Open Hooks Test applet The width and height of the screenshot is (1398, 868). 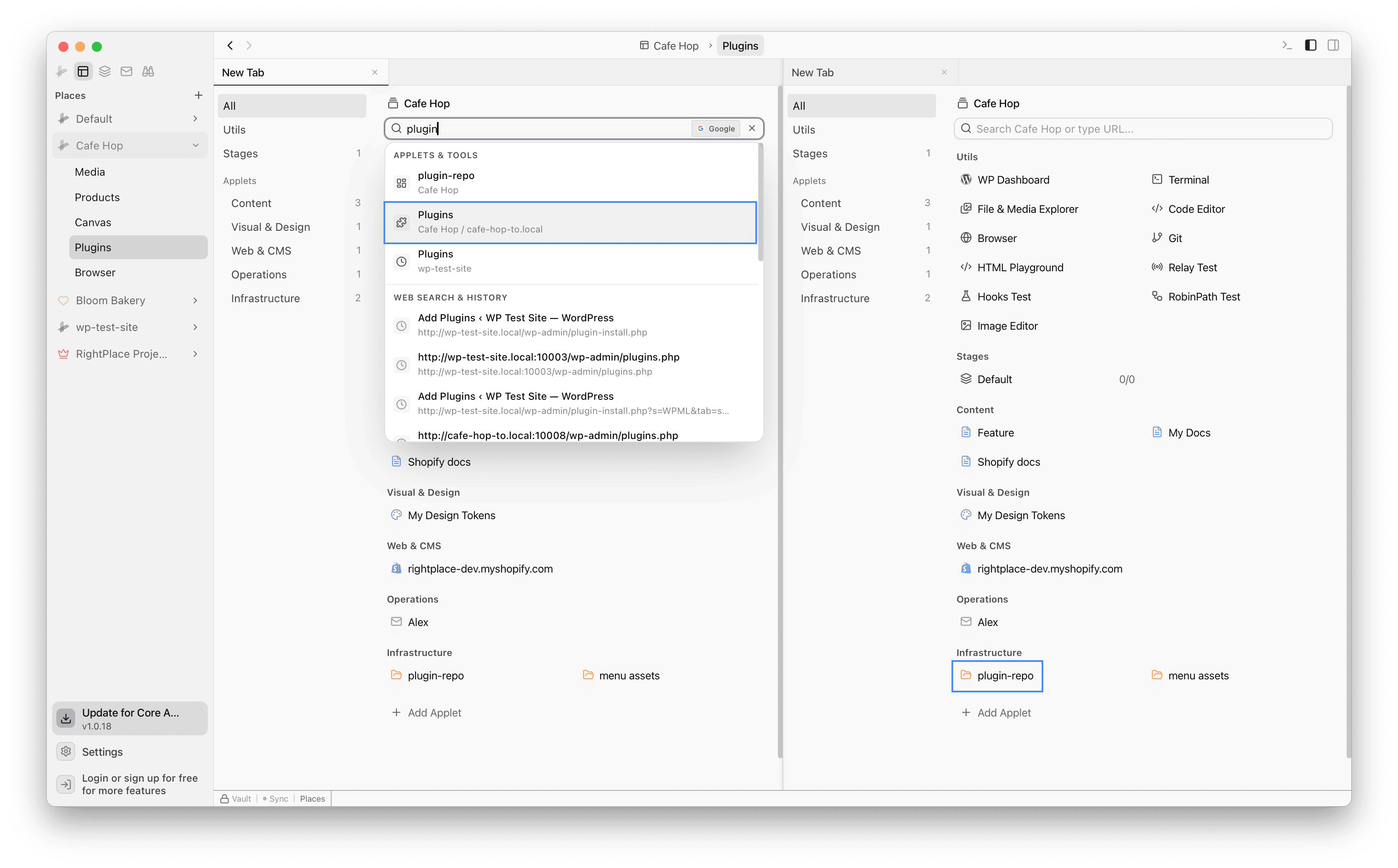pos(996,297)
